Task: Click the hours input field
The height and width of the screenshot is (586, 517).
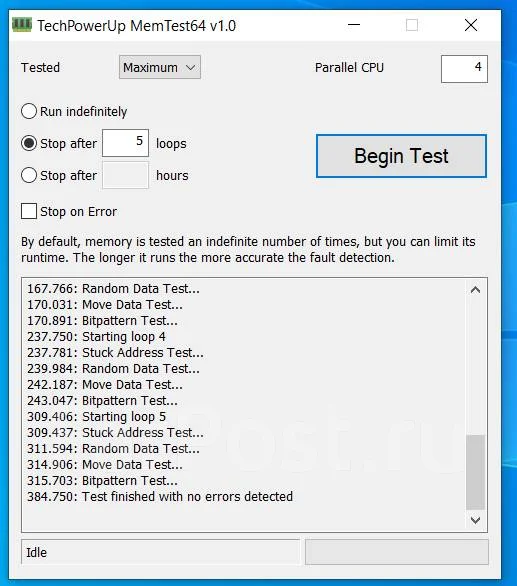Action: pos(125,175)
